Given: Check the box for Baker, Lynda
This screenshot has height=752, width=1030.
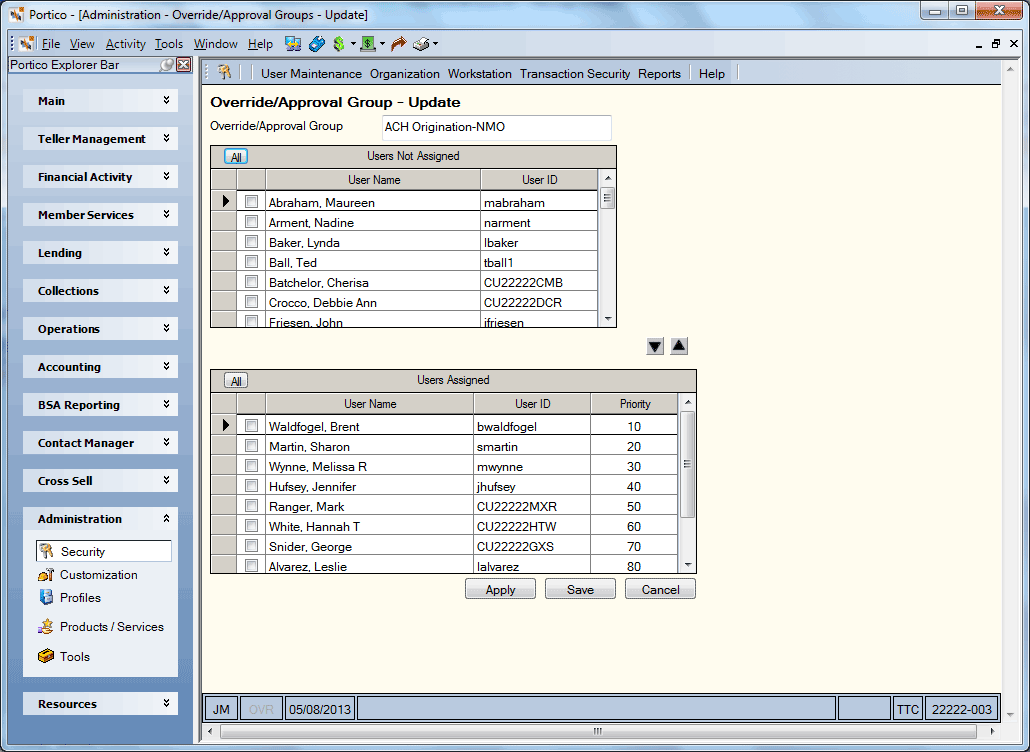Looking at the screenshot, I should coord(251,242).
